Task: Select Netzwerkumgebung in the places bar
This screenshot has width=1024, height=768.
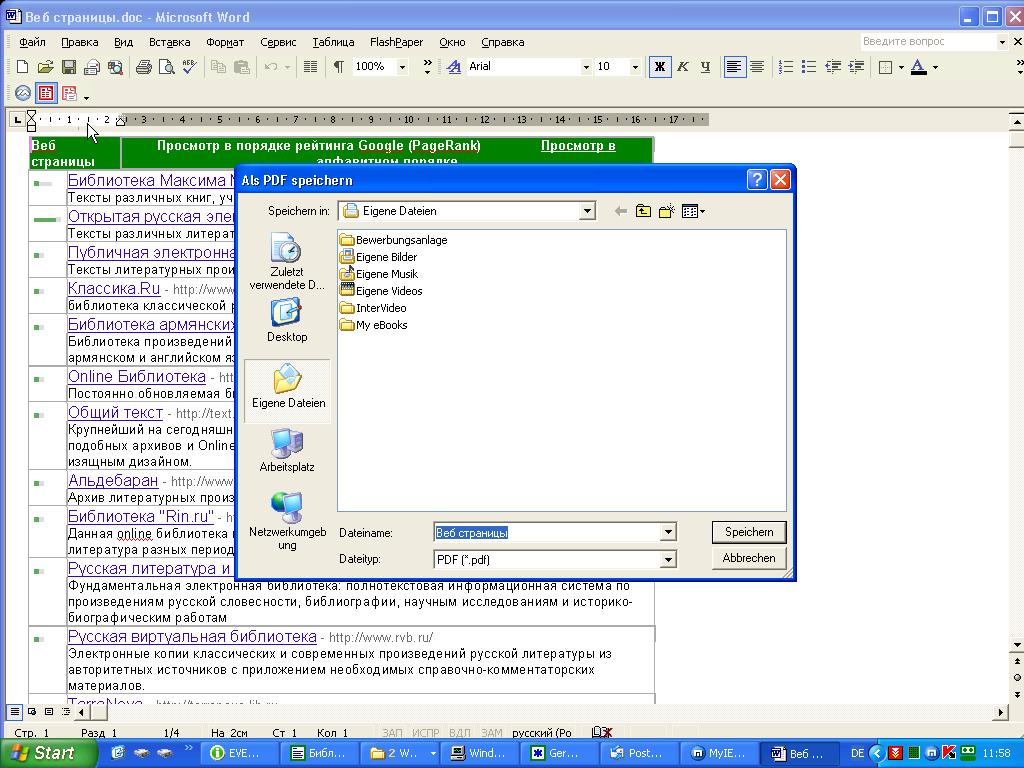Action: click(x=287, y=521)
